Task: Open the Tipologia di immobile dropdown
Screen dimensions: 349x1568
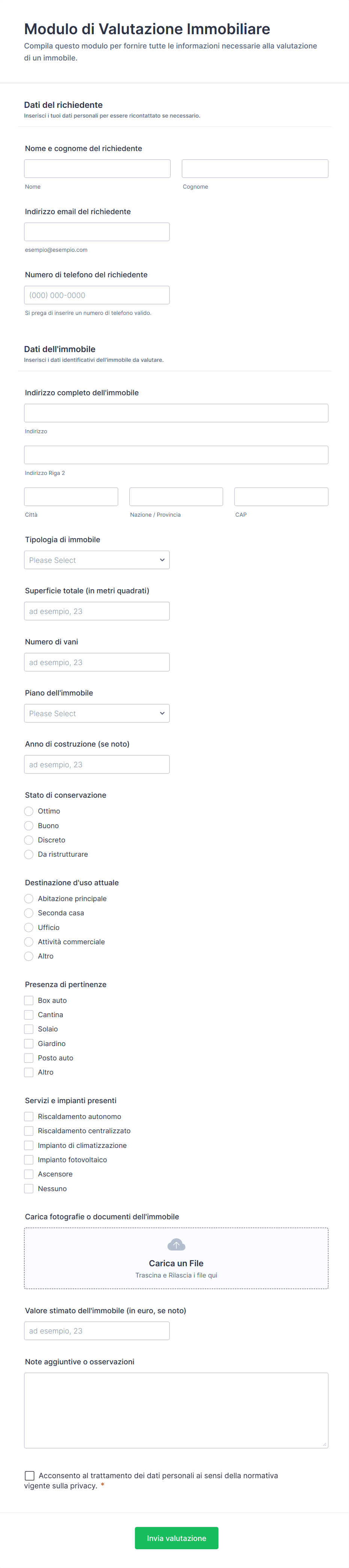Action: pyautogui.click(x=97, y=560)
